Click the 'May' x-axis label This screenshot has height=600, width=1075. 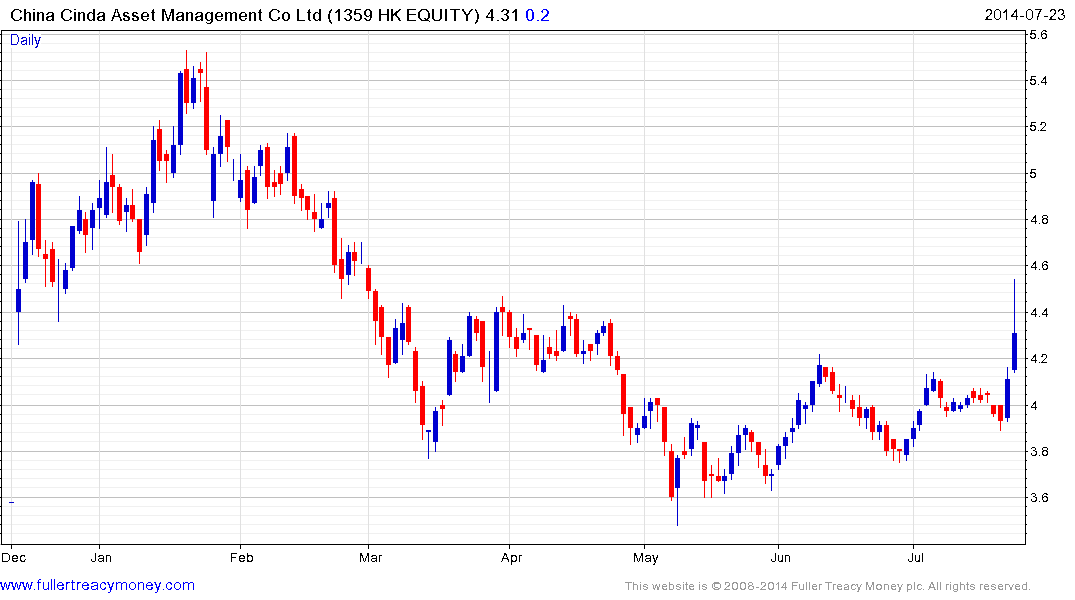pos(646,557)
